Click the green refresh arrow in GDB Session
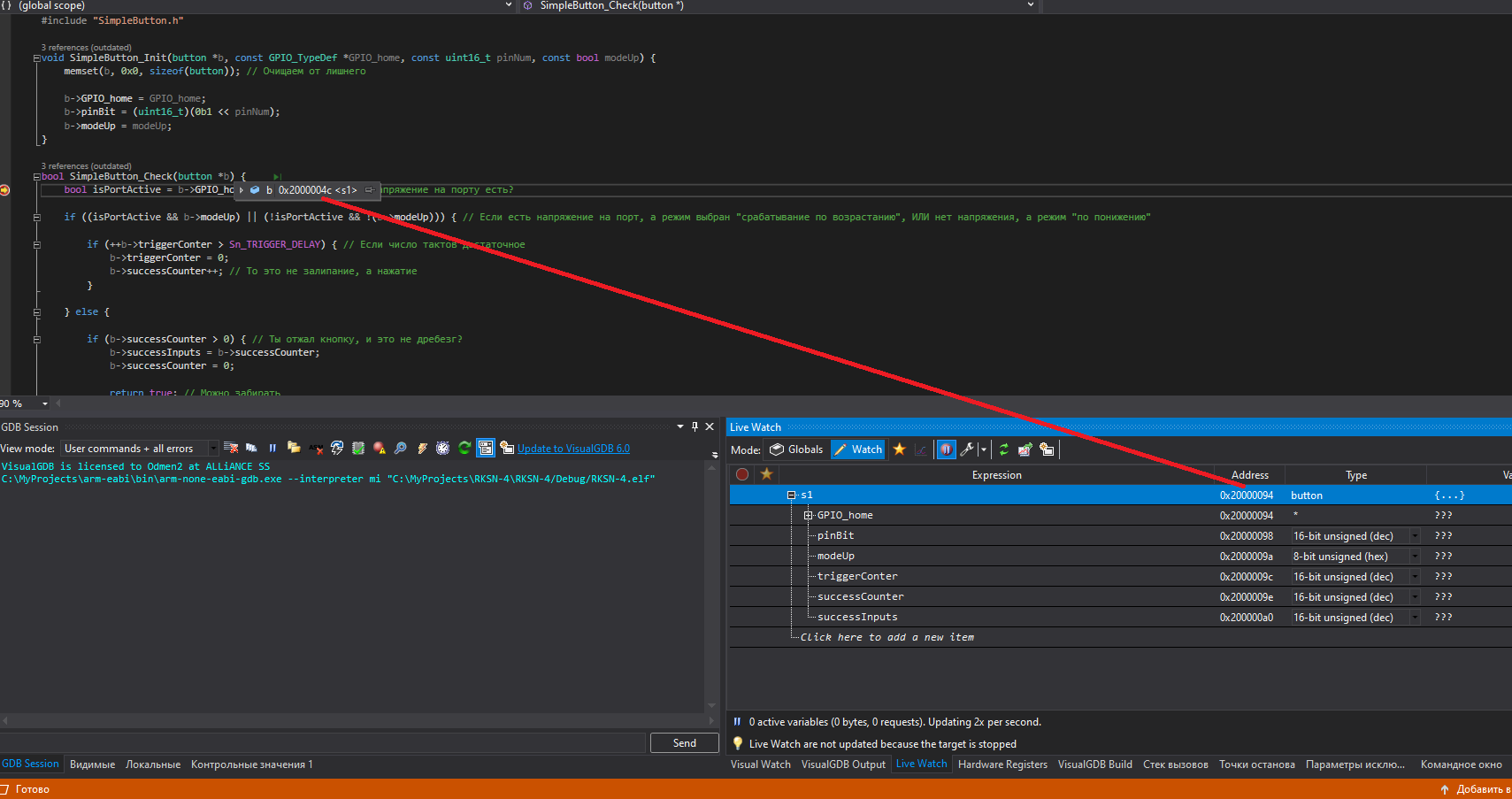Screen dimensions: 1512x799 pyautogui.click(x=464, y=449)
